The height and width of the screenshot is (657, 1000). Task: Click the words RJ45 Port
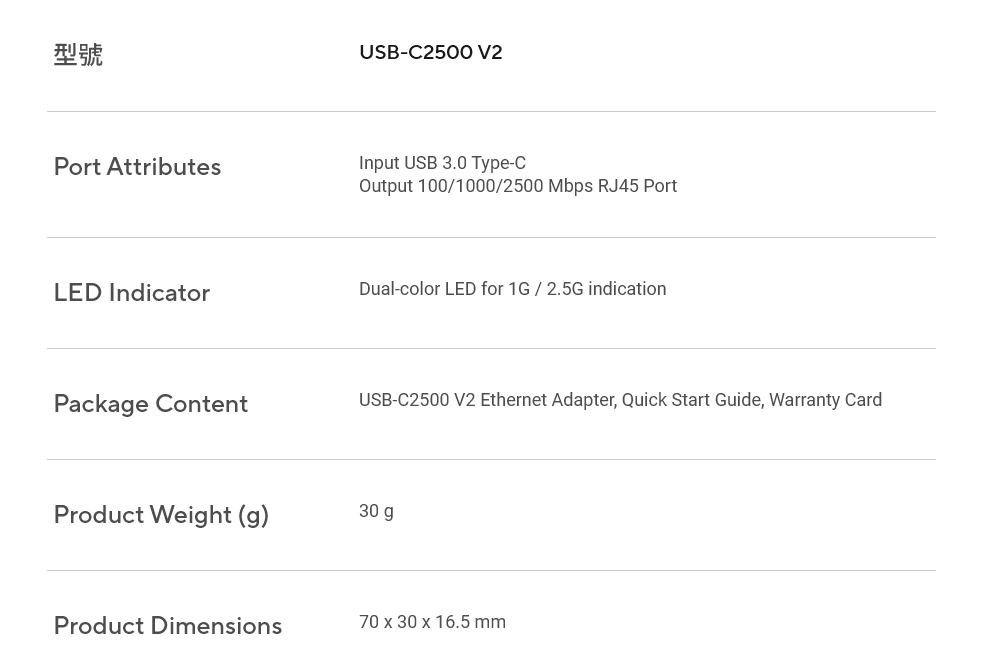pyautogui.click(x=637, y=186)
